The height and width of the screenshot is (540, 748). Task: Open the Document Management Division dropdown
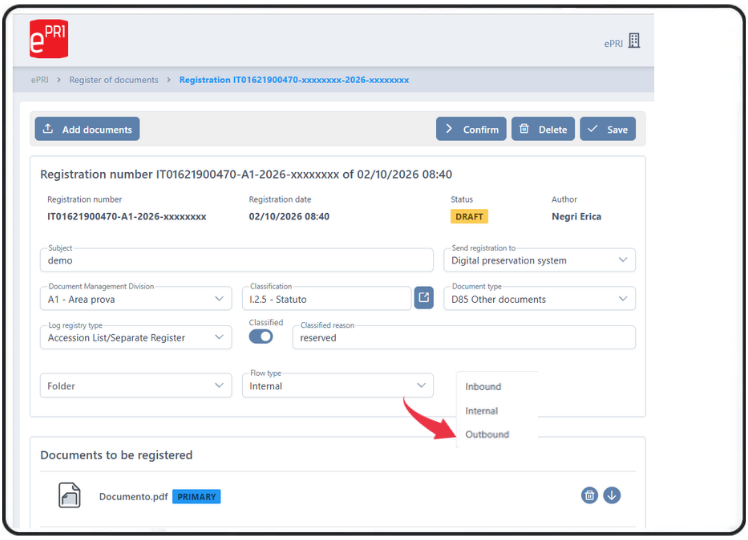point(136,299)
